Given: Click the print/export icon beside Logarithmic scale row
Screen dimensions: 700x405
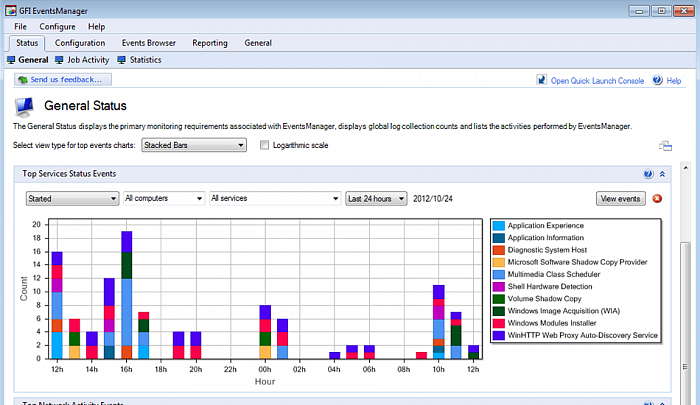Looking at the screenshot, I should point(665,146).
